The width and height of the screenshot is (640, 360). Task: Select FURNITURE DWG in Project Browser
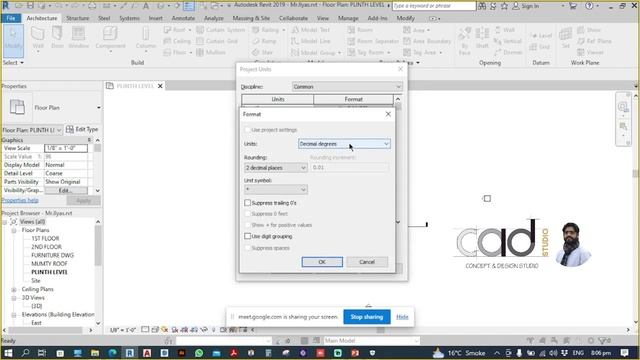click(x=52, y=255)
